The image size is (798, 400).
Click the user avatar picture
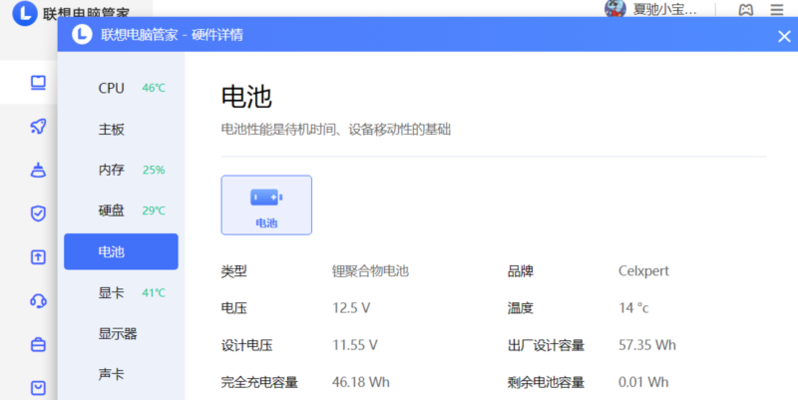(616, 9)
